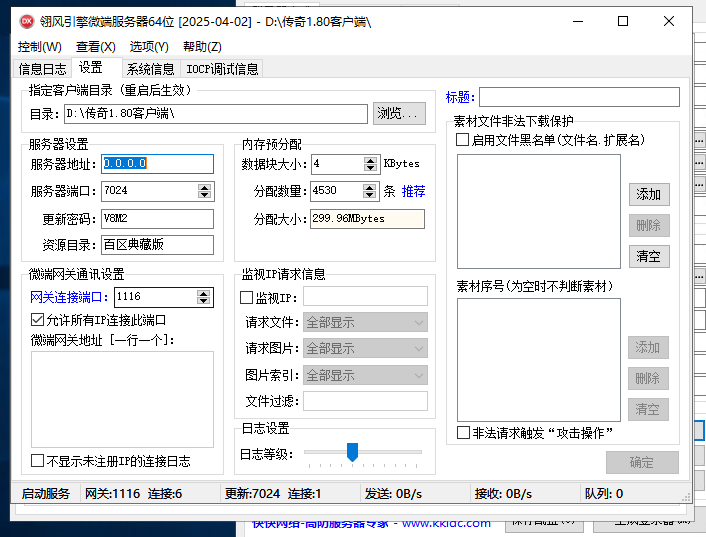Screen dimensions: 706x537
Task: Enable the 监视IP checkbox
Action: pos(246,298)
